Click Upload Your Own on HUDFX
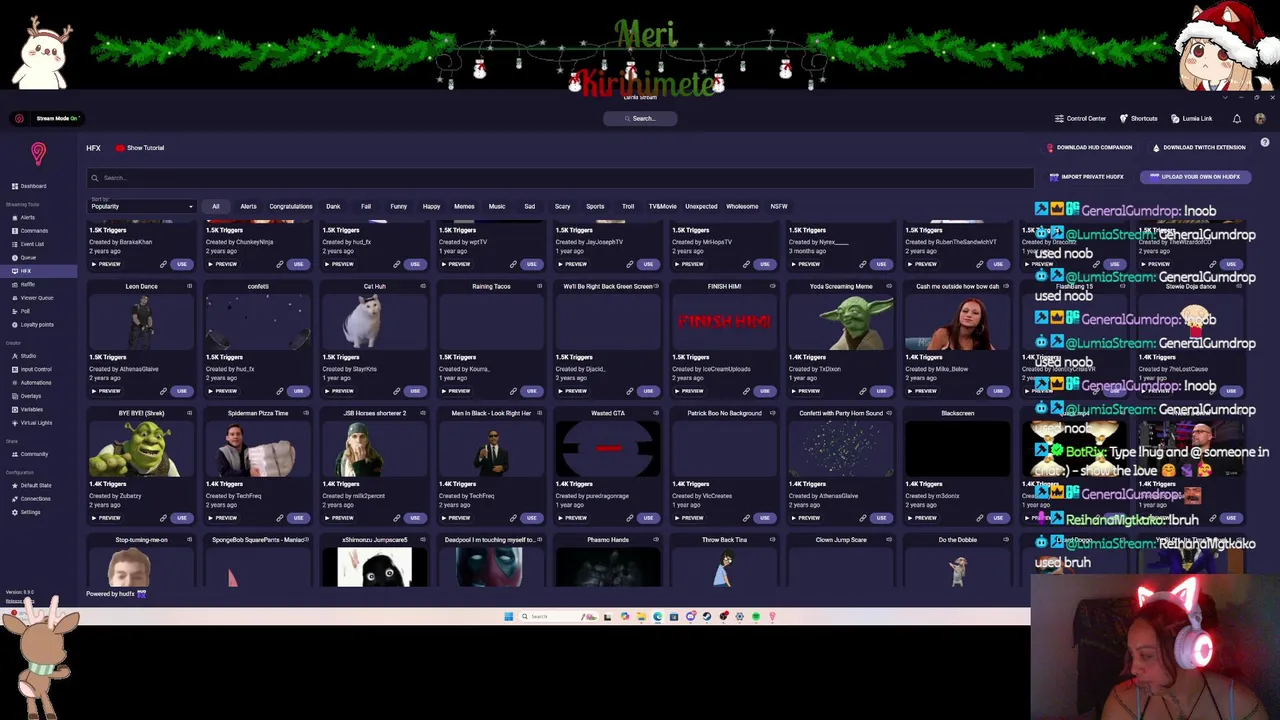The image size is (1280, 720). tap(1195, 177)
